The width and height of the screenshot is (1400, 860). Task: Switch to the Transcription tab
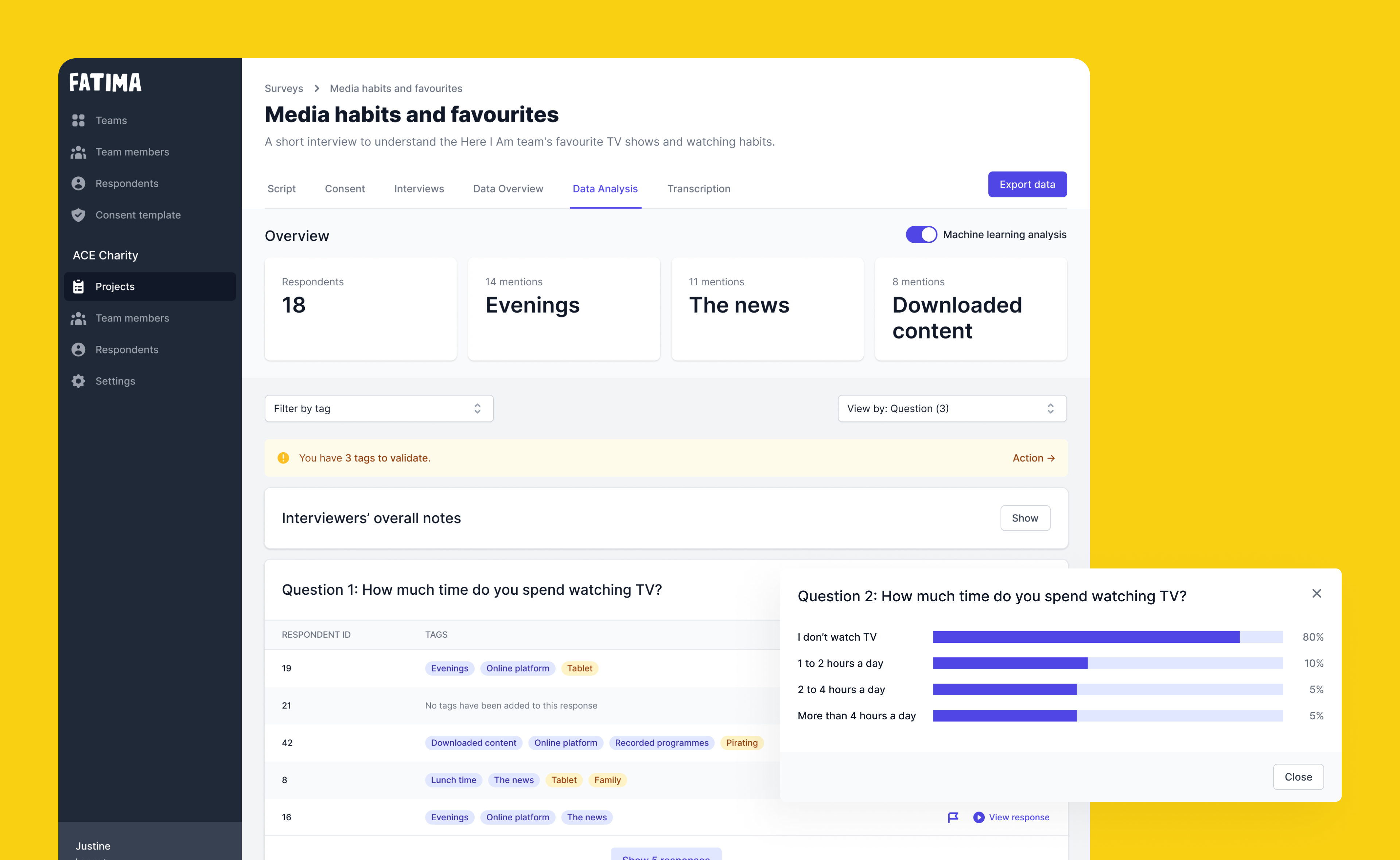point(699,189)
